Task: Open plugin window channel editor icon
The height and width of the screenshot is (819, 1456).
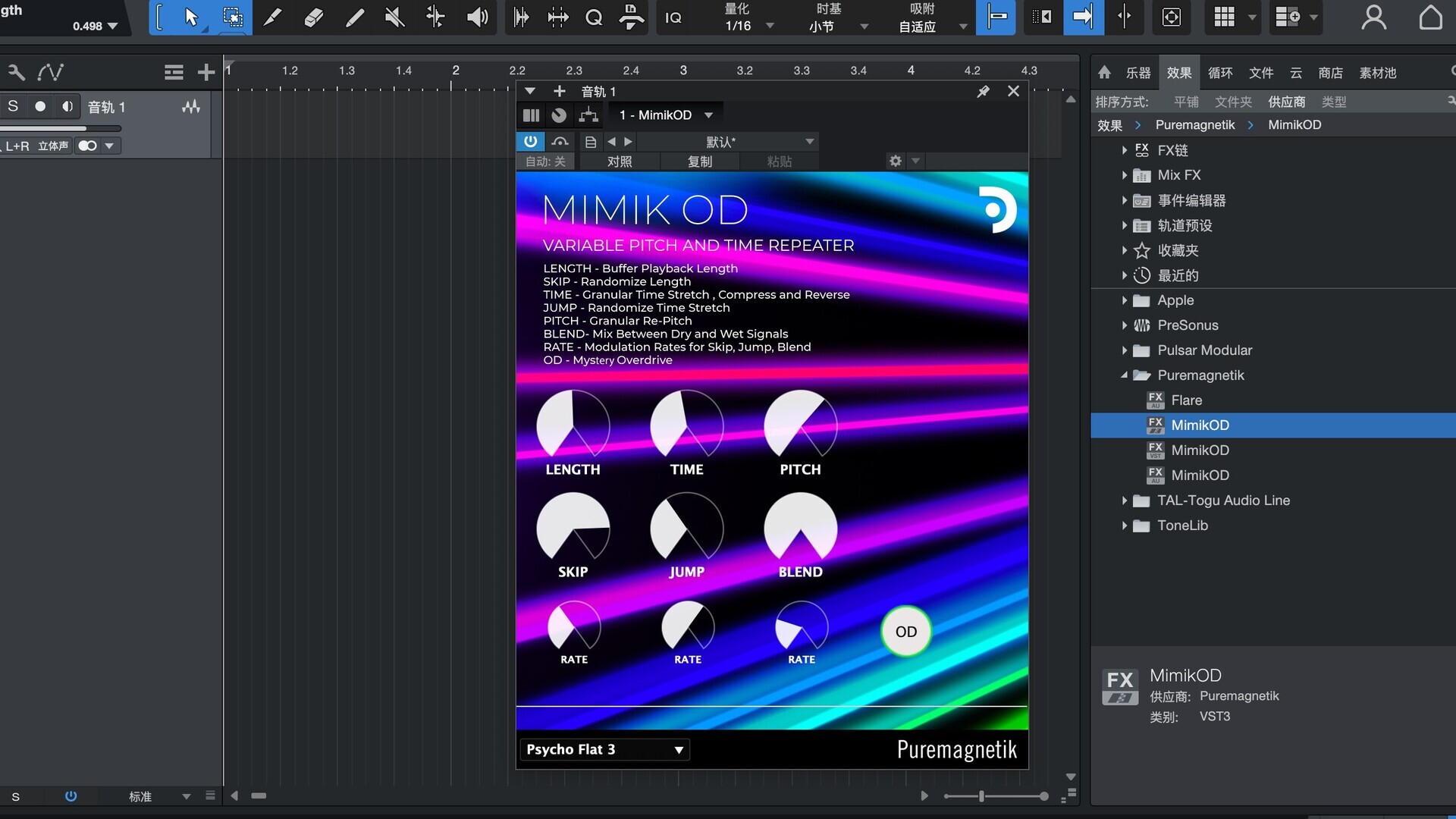Action: click(x=531, y=115)
